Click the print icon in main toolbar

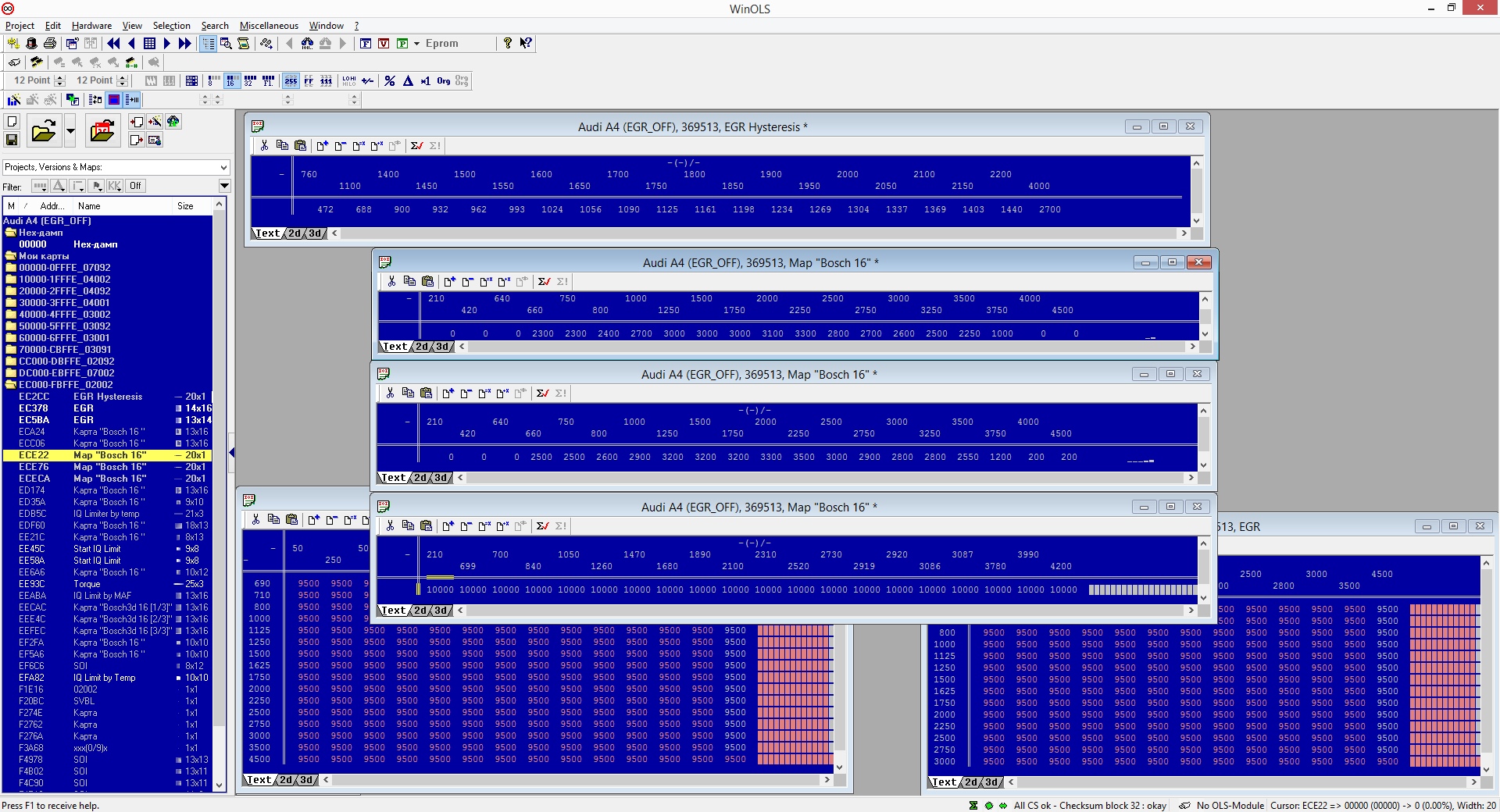[50, 44]
